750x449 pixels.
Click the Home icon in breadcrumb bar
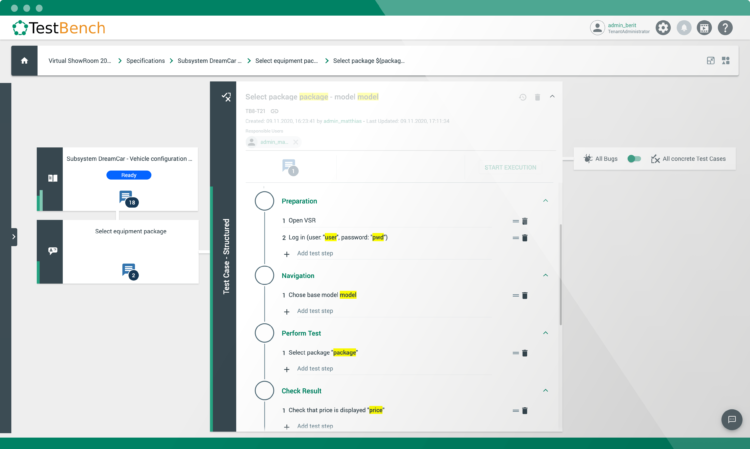(24, 61)
